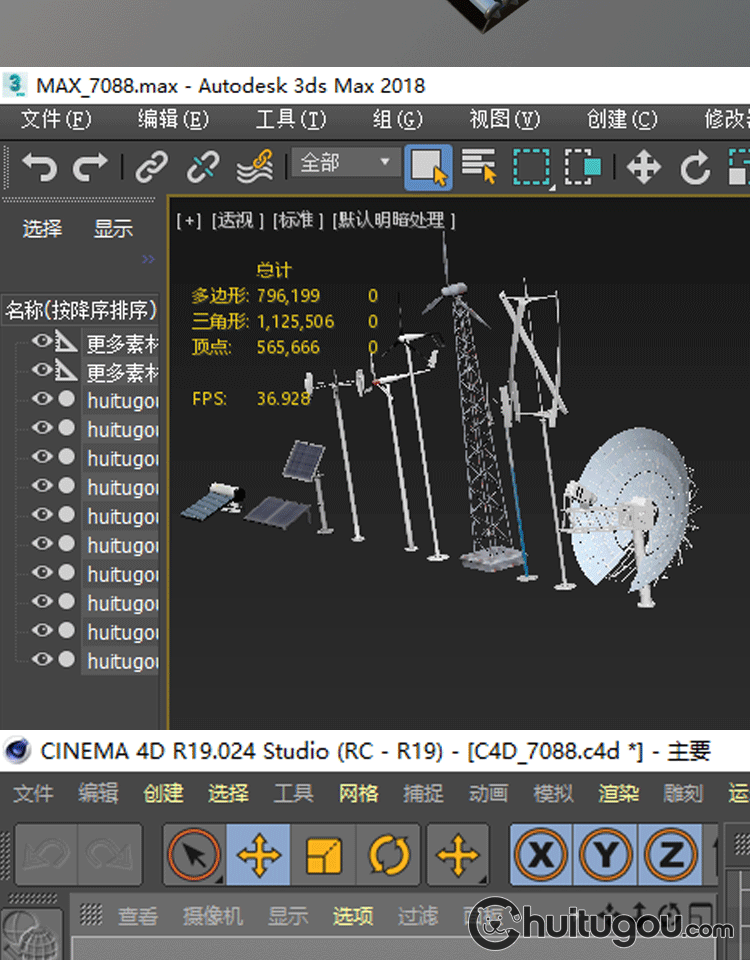The height and width of the screenshot is (960, 750).
Task: Click the 显示 tab in scene explorer
Action: (113, 229)
